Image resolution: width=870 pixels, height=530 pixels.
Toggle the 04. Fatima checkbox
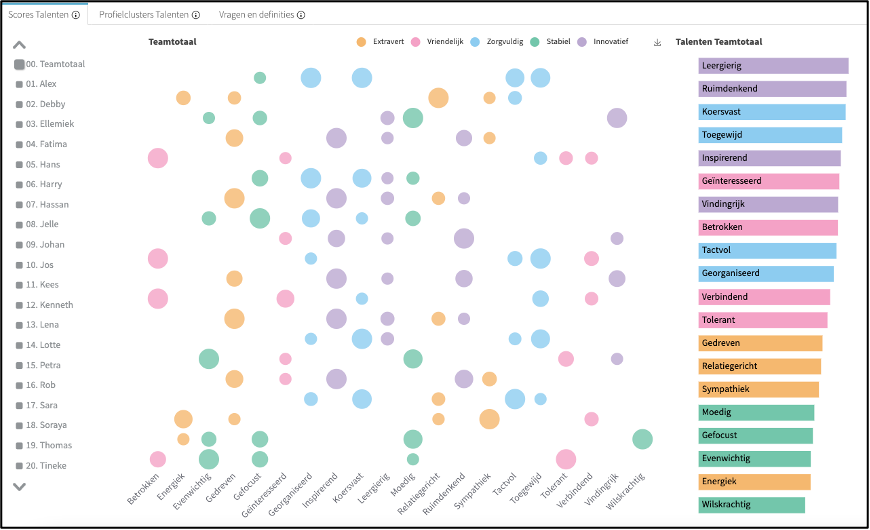click(19, 144)
